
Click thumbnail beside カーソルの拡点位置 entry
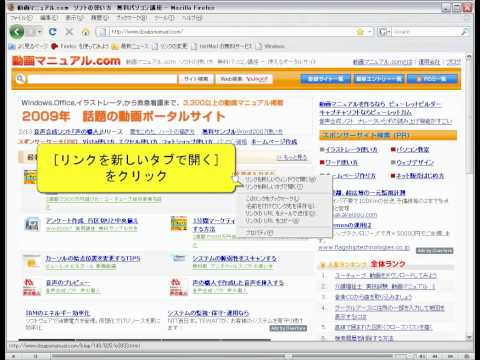(x=32, y=262)
